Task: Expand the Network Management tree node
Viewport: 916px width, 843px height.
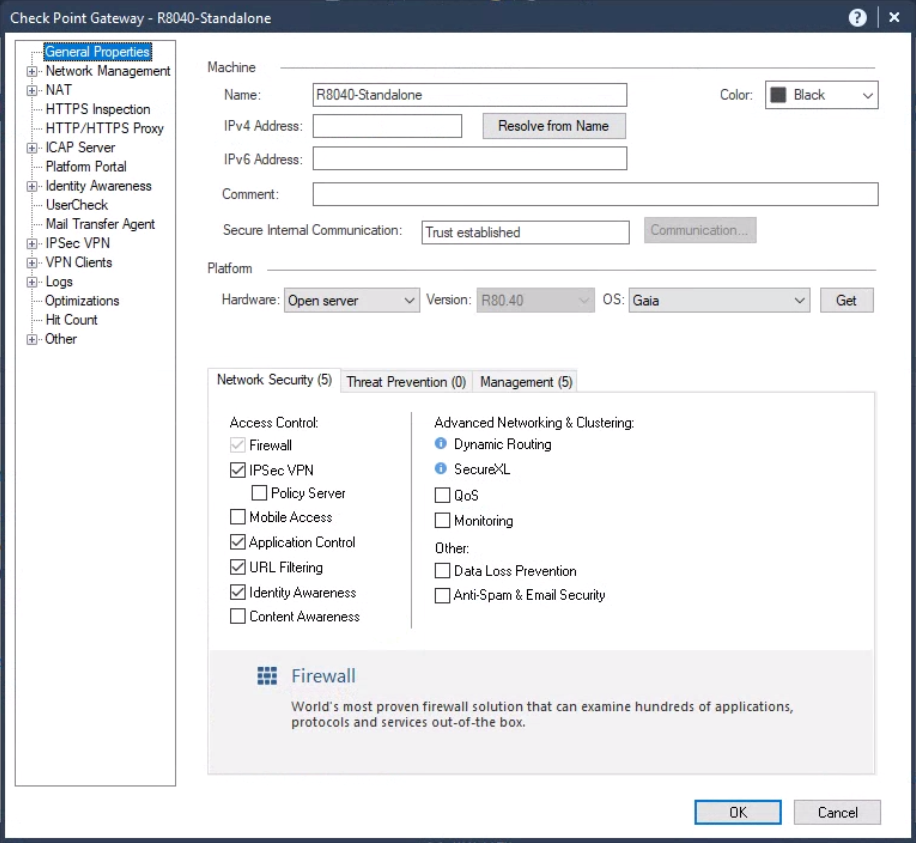Action: click(x=32, y=71)
